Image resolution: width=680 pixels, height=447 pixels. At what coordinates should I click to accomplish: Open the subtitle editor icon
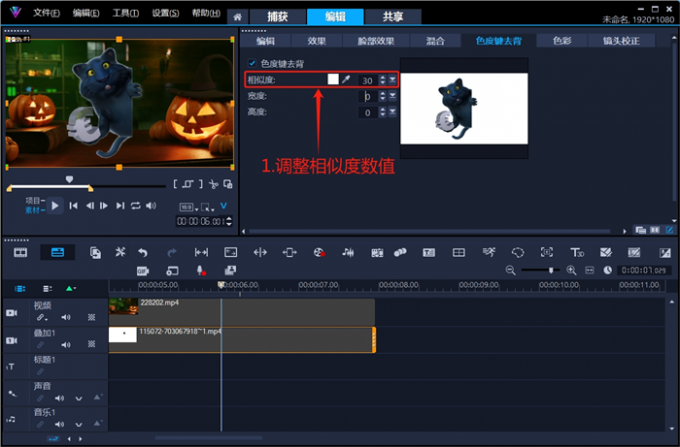coord(428,252)
